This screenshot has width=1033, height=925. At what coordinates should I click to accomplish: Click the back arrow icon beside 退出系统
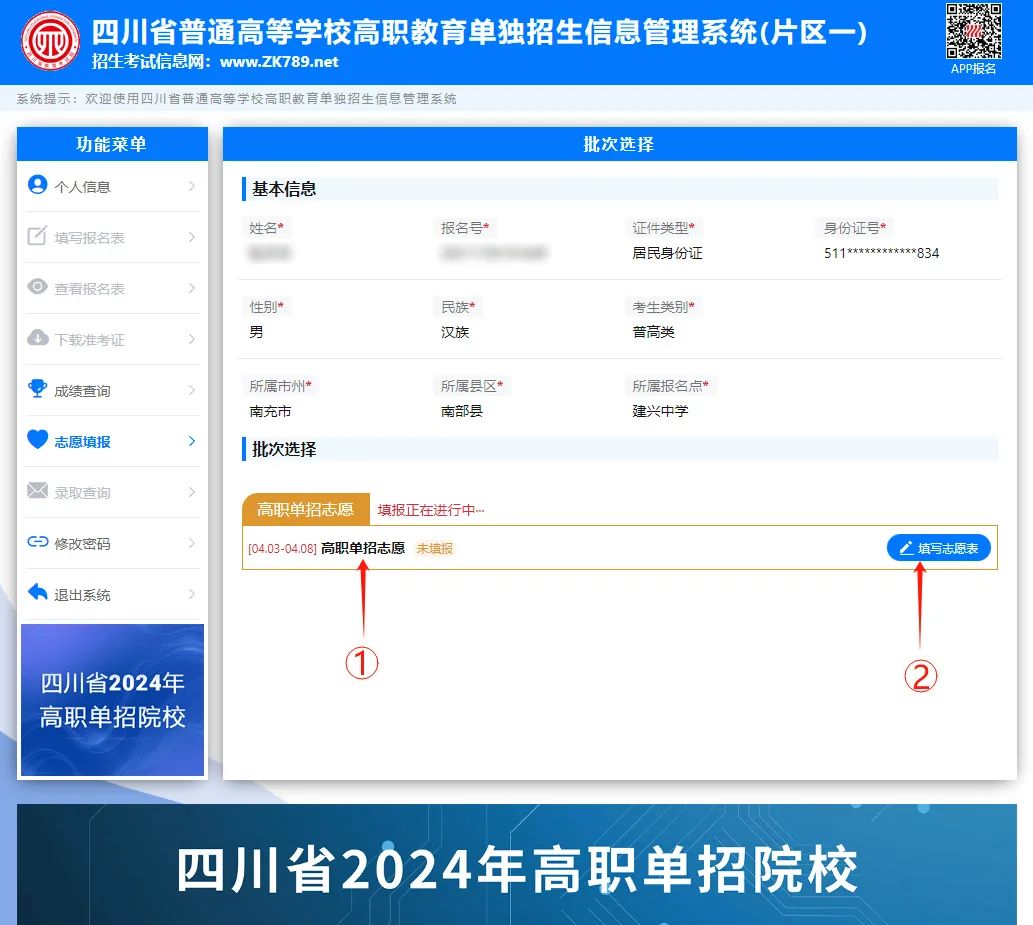[38, 593]
